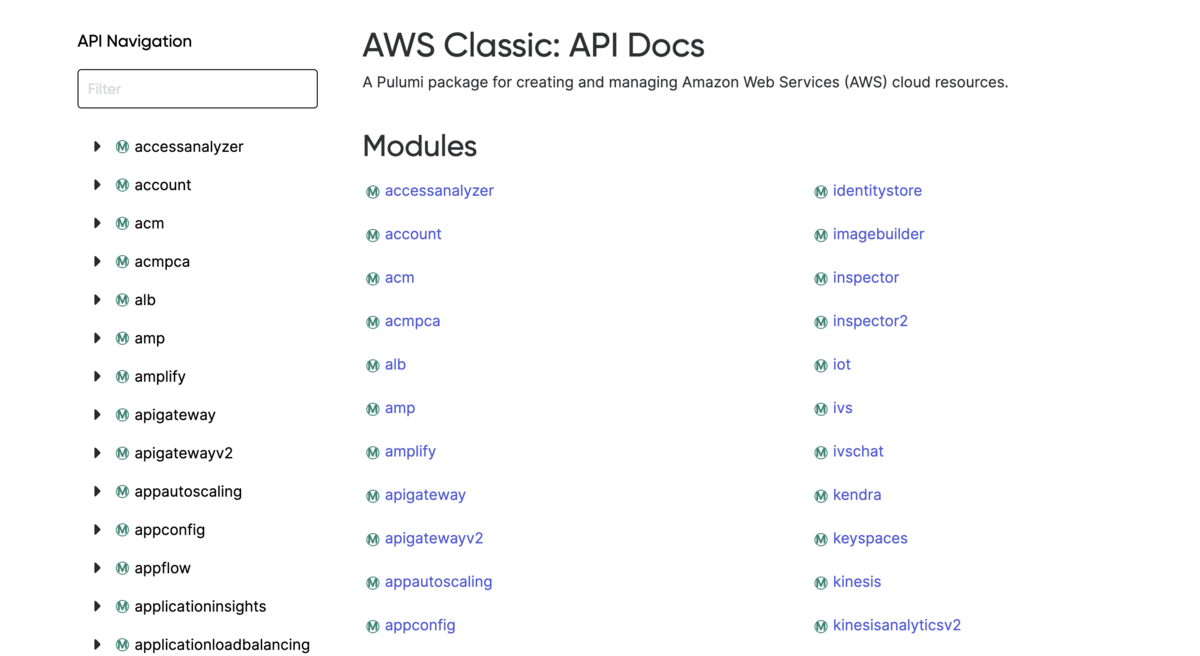1200x656 pixels.
Task: Click module icon beside acm in sidebar
Action: click(x=122, y=223)
